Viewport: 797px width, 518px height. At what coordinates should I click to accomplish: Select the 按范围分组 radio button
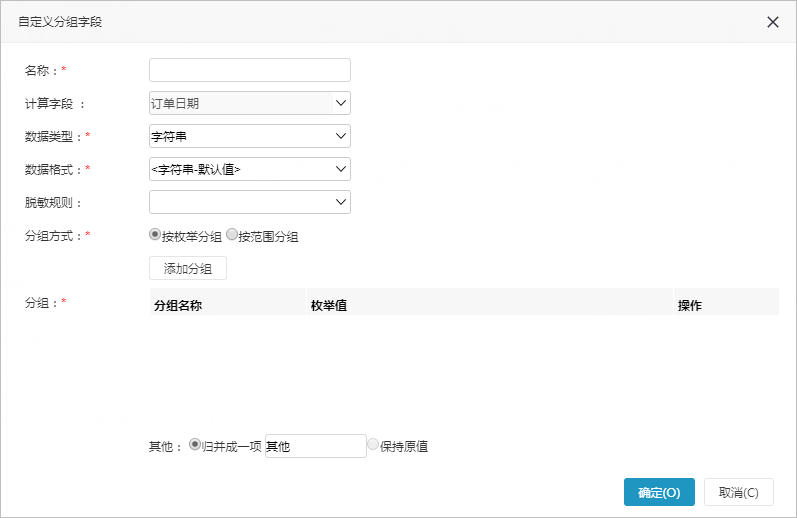point(232,235)
